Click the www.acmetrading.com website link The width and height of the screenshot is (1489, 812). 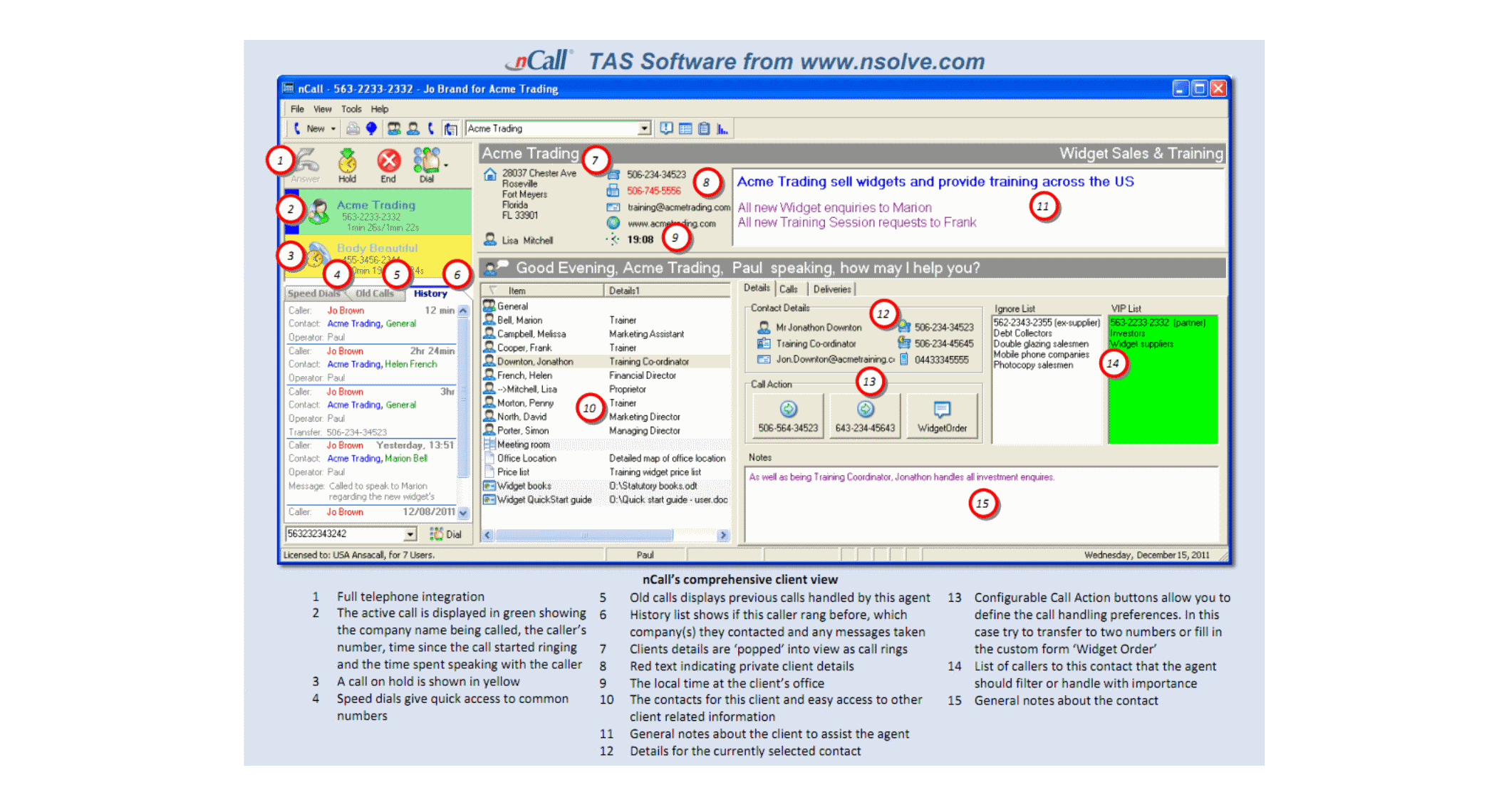[671, 224]
